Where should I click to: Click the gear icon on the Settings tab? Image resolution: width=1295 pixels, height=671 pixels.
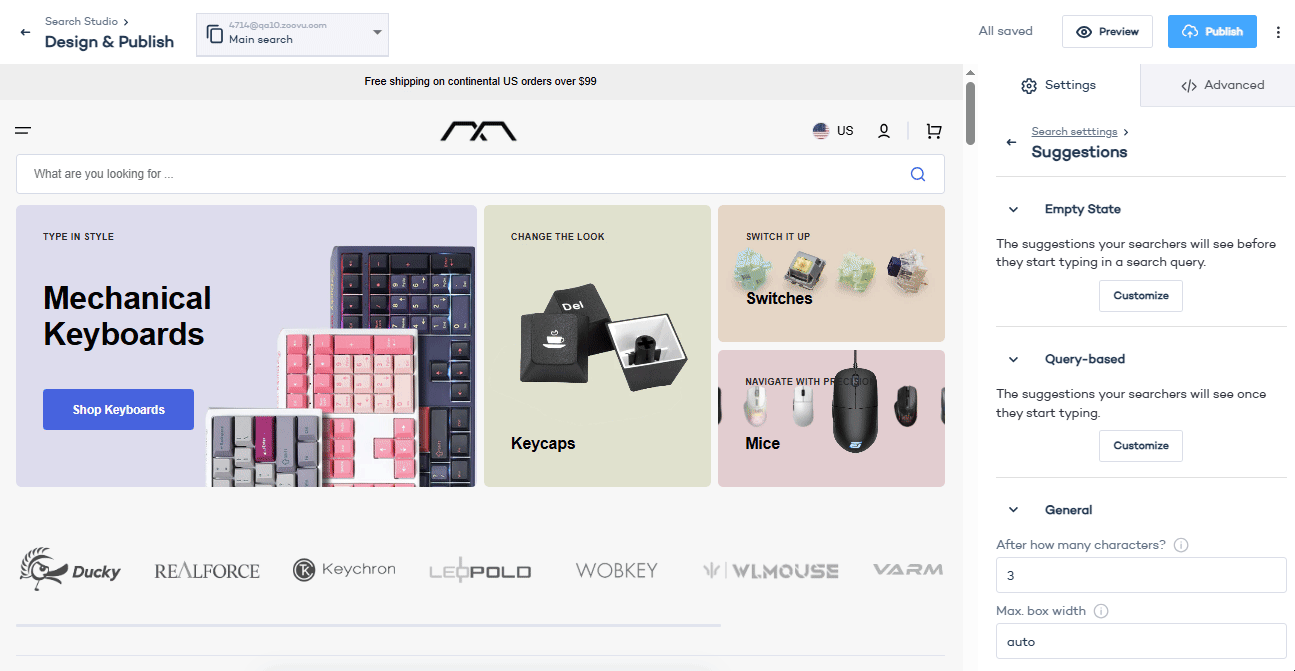(1029, 85)
